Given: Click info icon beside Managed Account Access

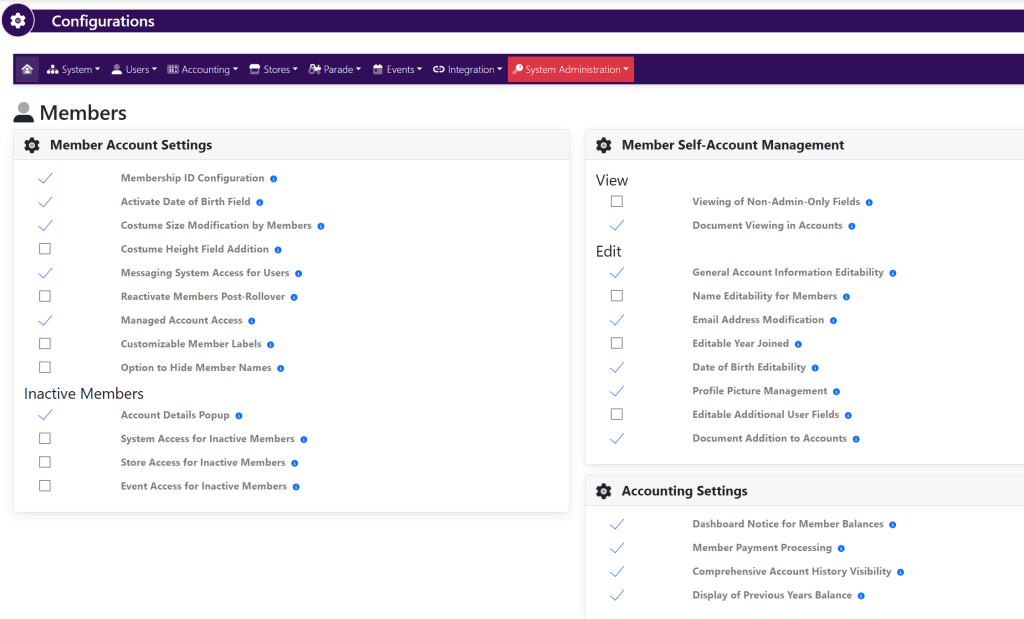Looking at the screenshot, I should tap(252, 321).
